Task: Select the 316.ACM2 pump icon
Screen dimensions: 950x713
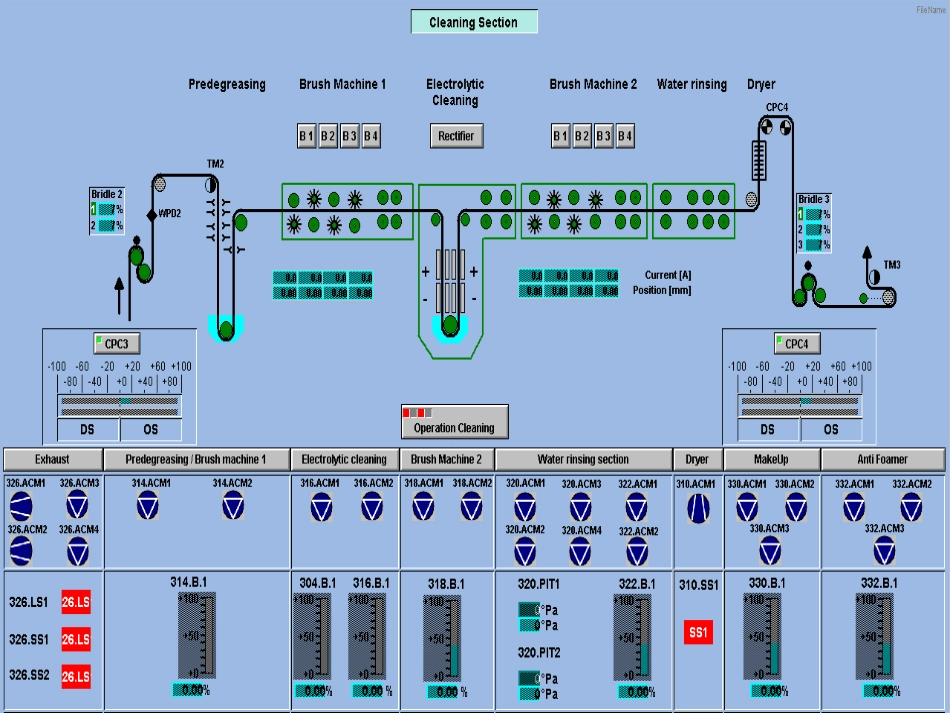Action: coord(374,509)
